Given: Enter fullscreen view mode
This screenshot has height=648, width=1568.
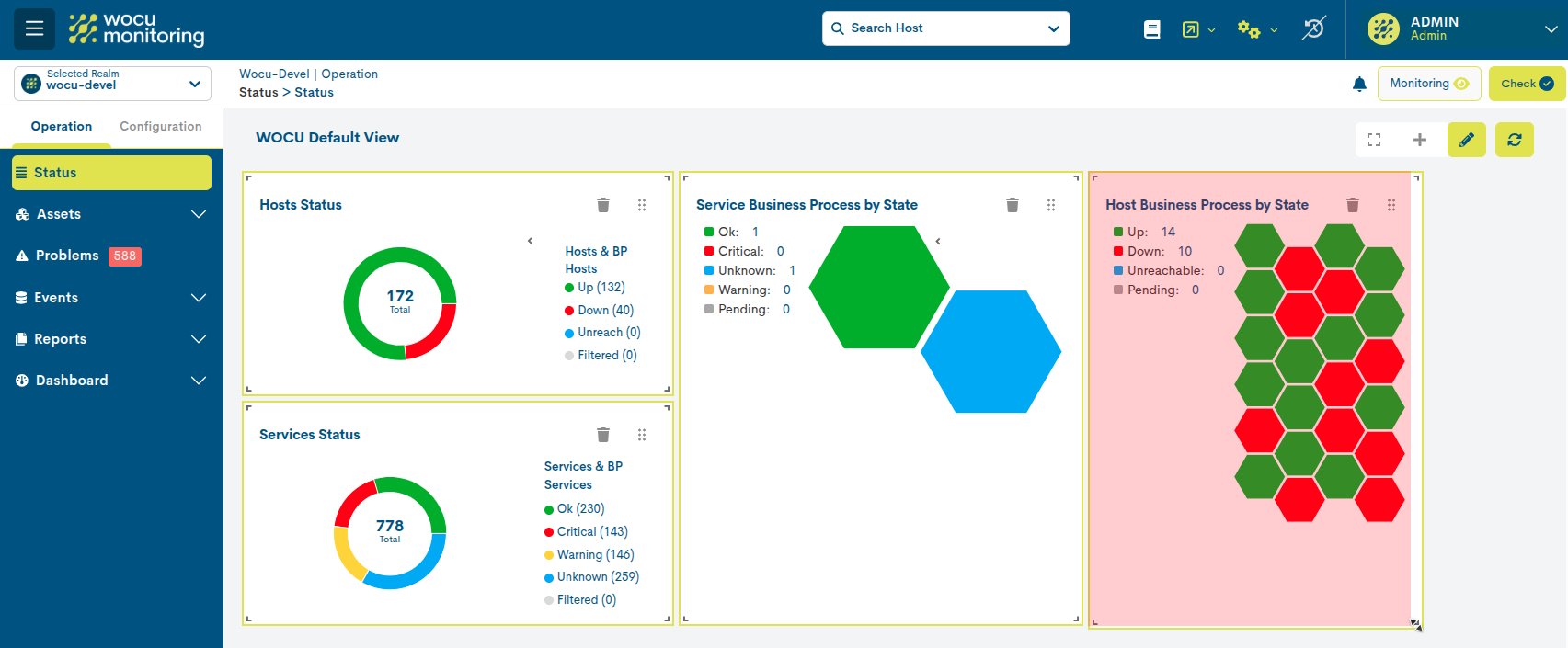Looking at the screenshot, I should tap(1374, 140).
